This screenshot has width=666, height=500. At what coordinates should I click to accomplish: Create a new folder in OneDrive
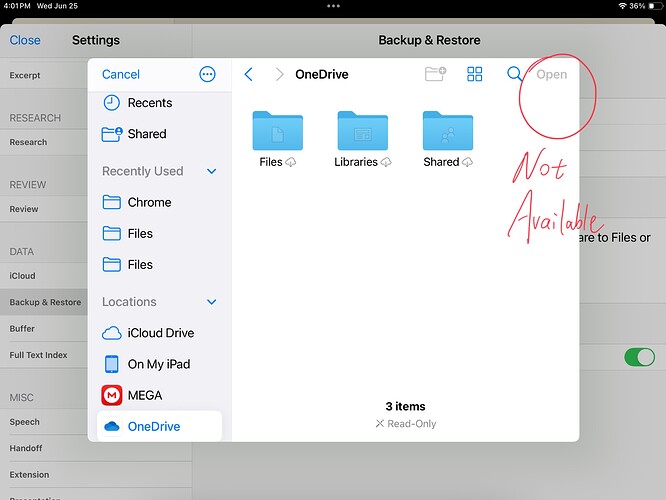point(435,74)
